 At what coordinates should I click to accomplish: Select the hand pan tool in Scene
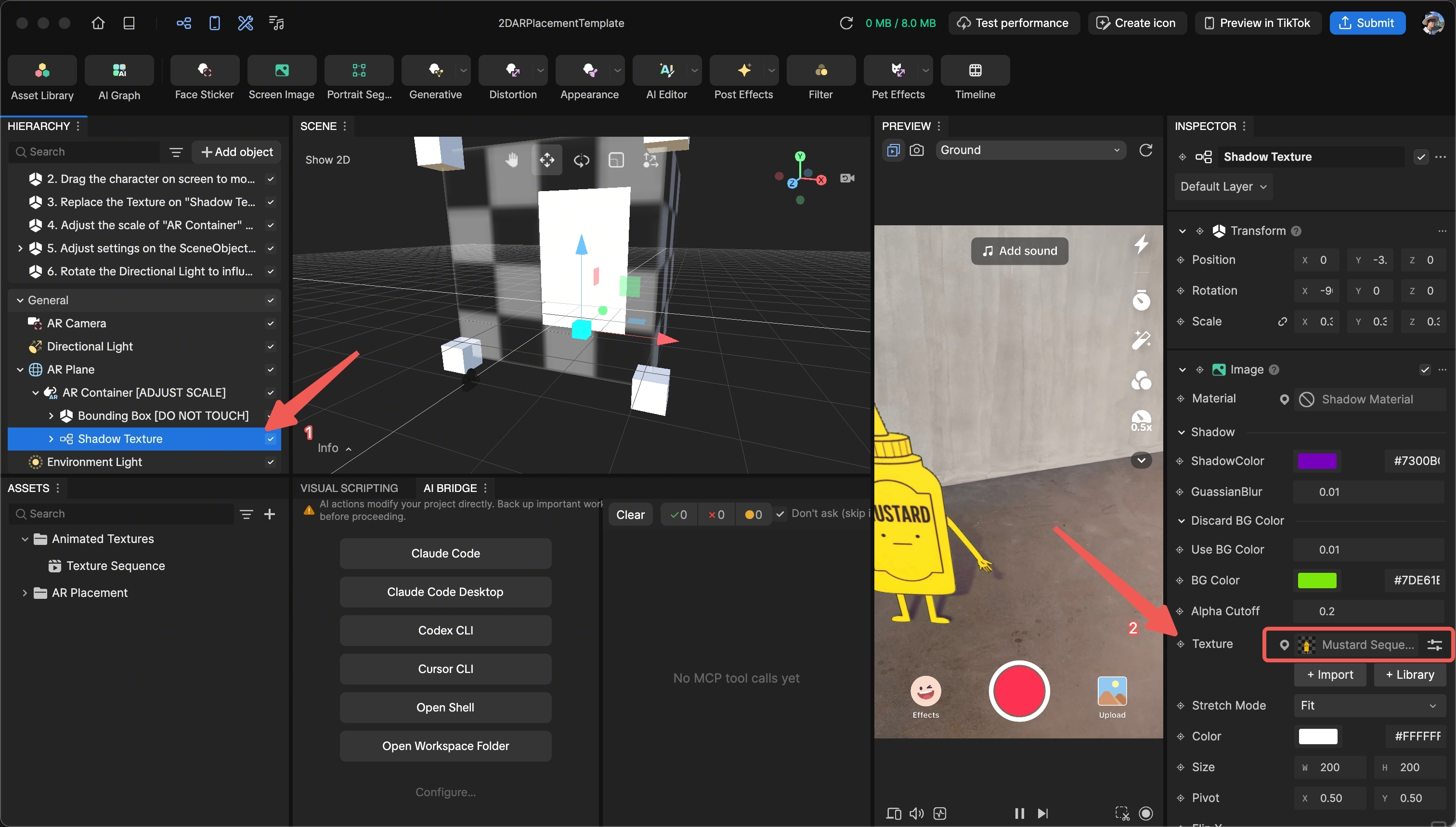coord(512,160)
